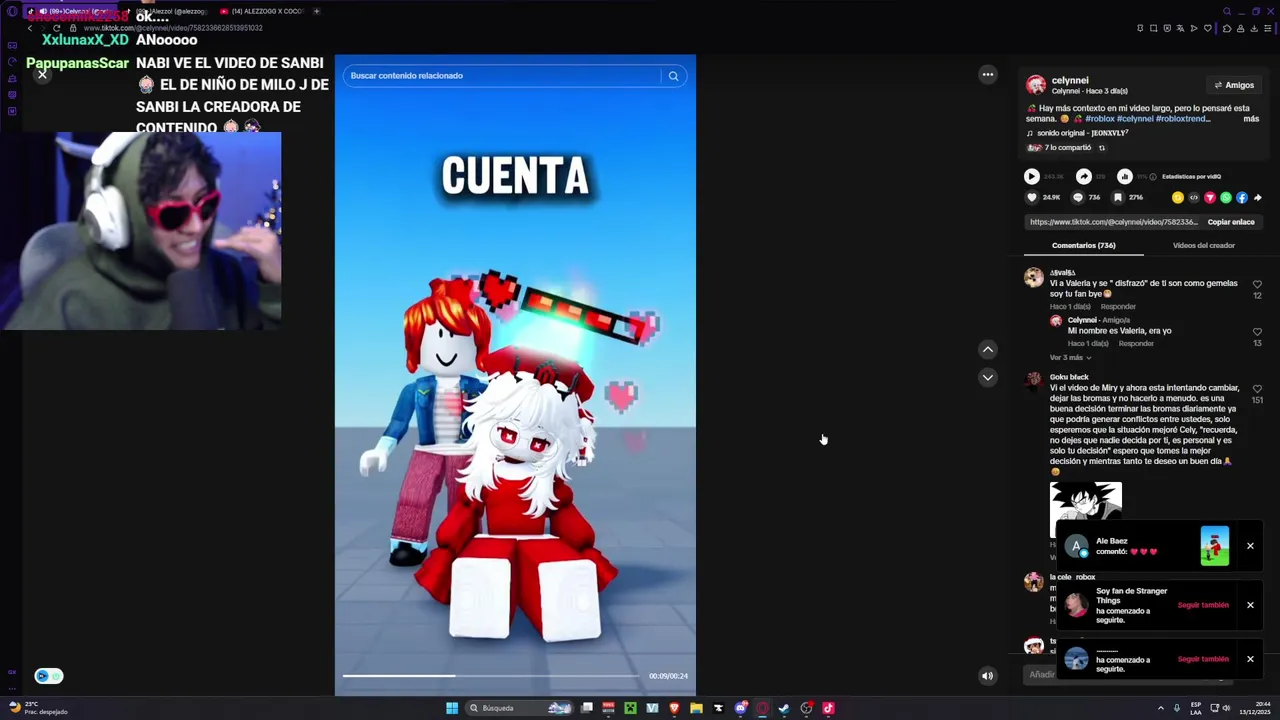
Task: Click the vidIQ play views icon
Action: pos(1031,176)
